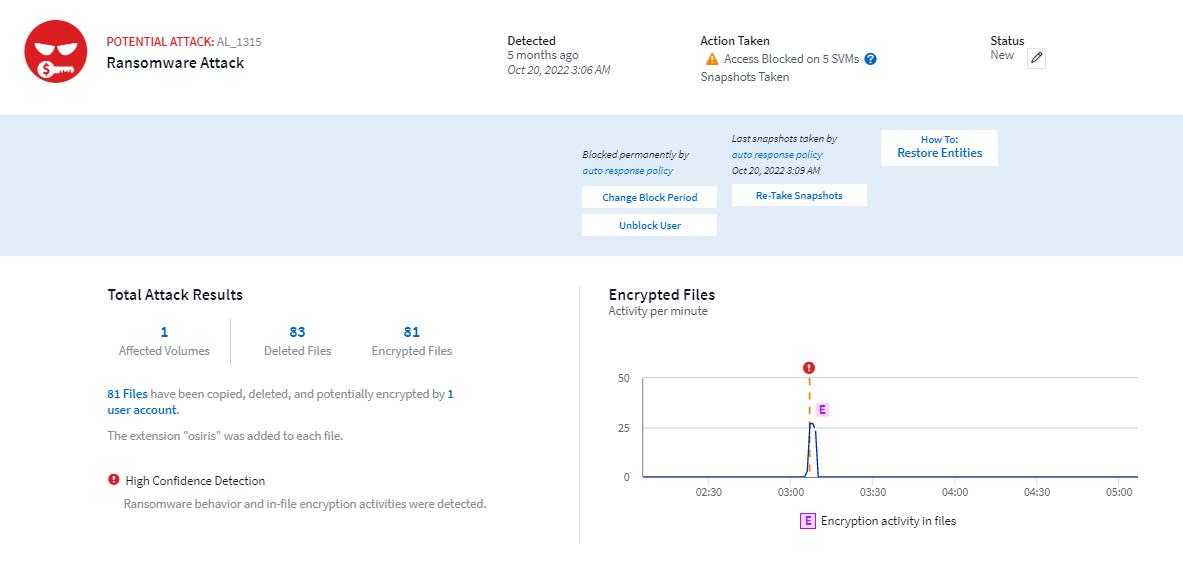
Task: Click the 81 Encrypted Files count
Action: point(411,332)
